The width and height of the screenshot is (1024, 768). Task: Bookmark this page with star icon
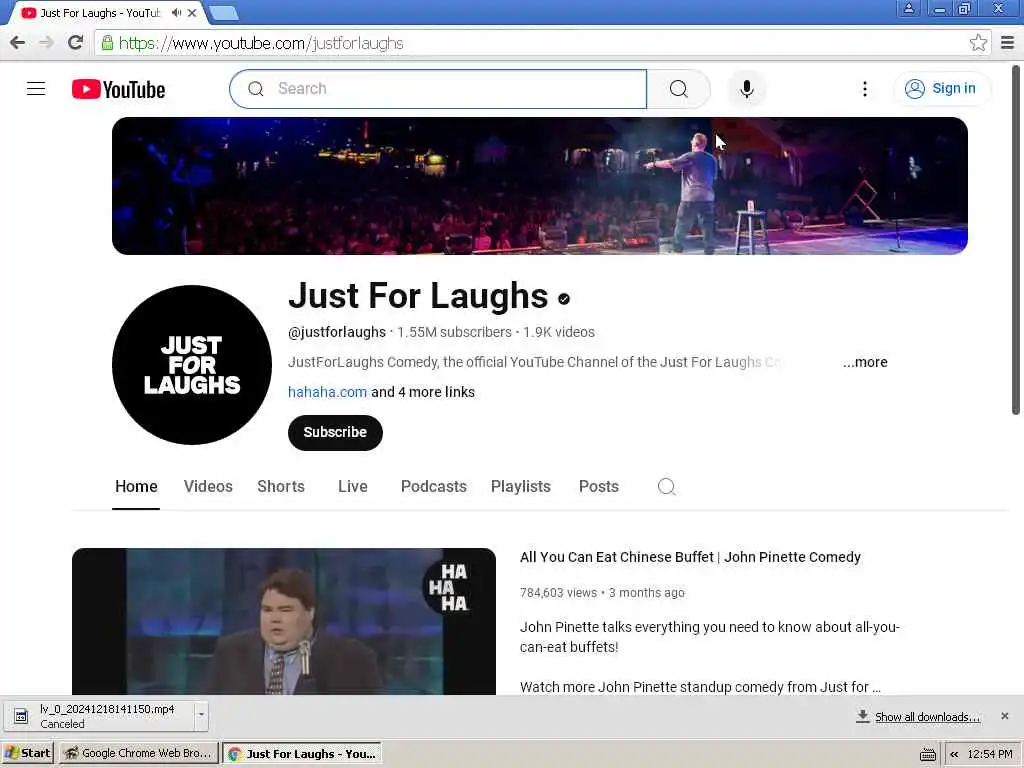[978, 43]
